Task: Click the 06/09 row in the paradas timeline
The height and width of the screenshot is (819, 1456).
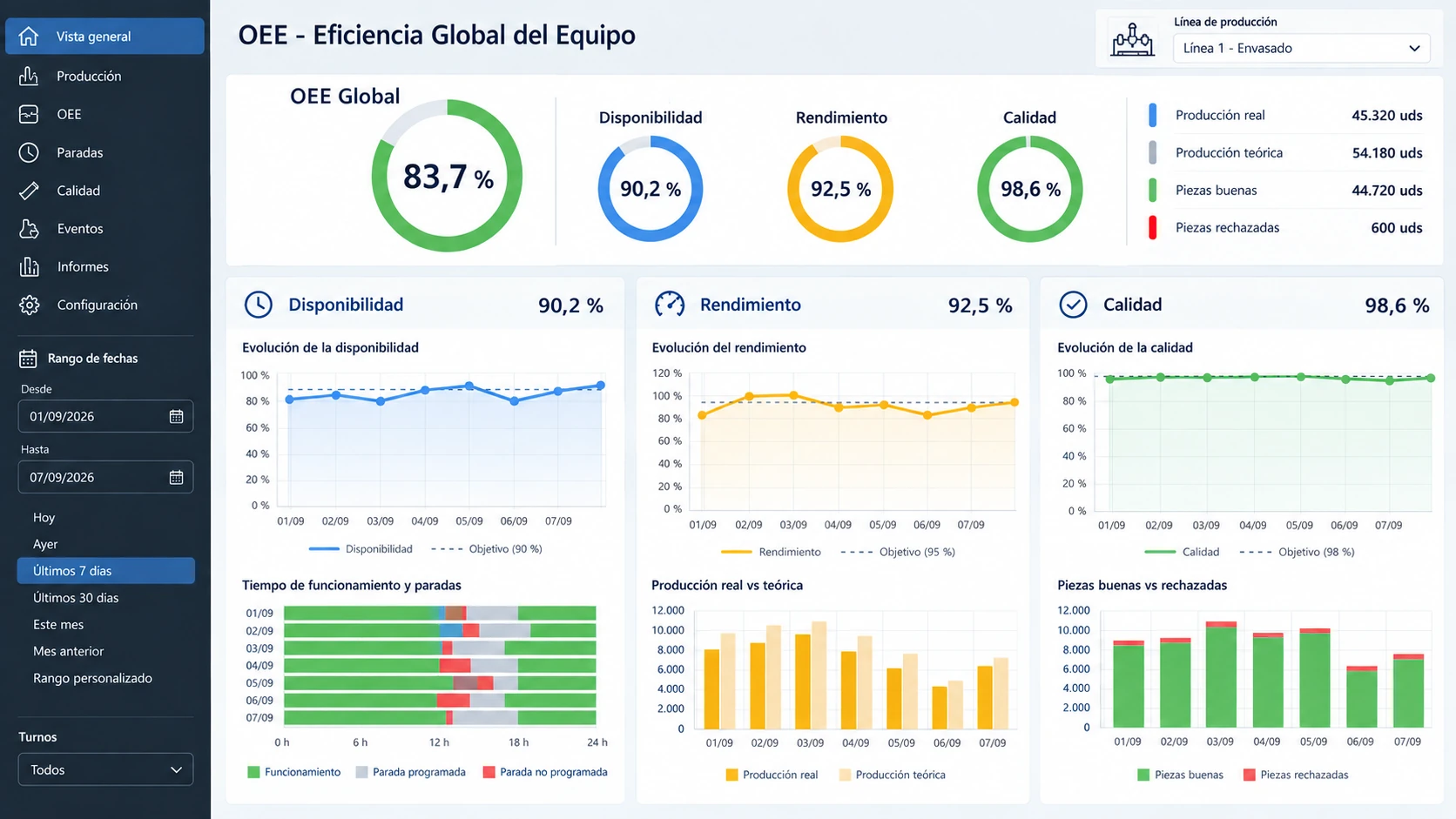Action: click(x=440, y=700)
